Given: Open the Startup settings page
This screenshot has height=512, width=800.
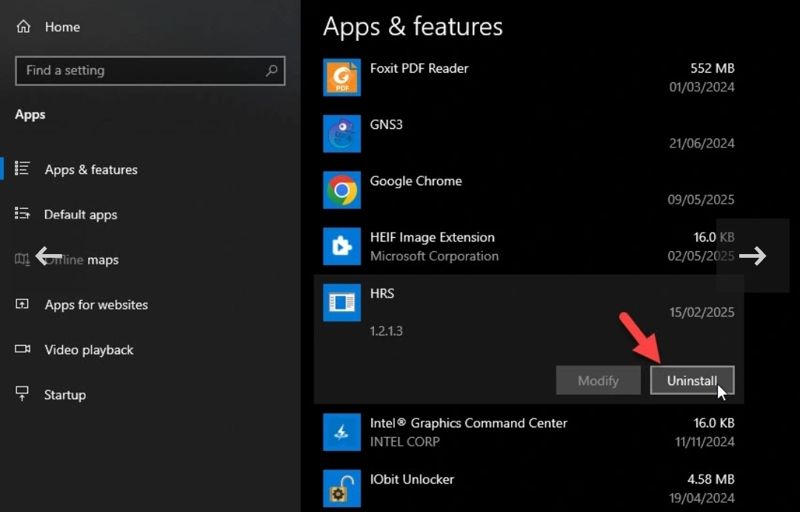Looking at the screenshot, I should (64, 395).
